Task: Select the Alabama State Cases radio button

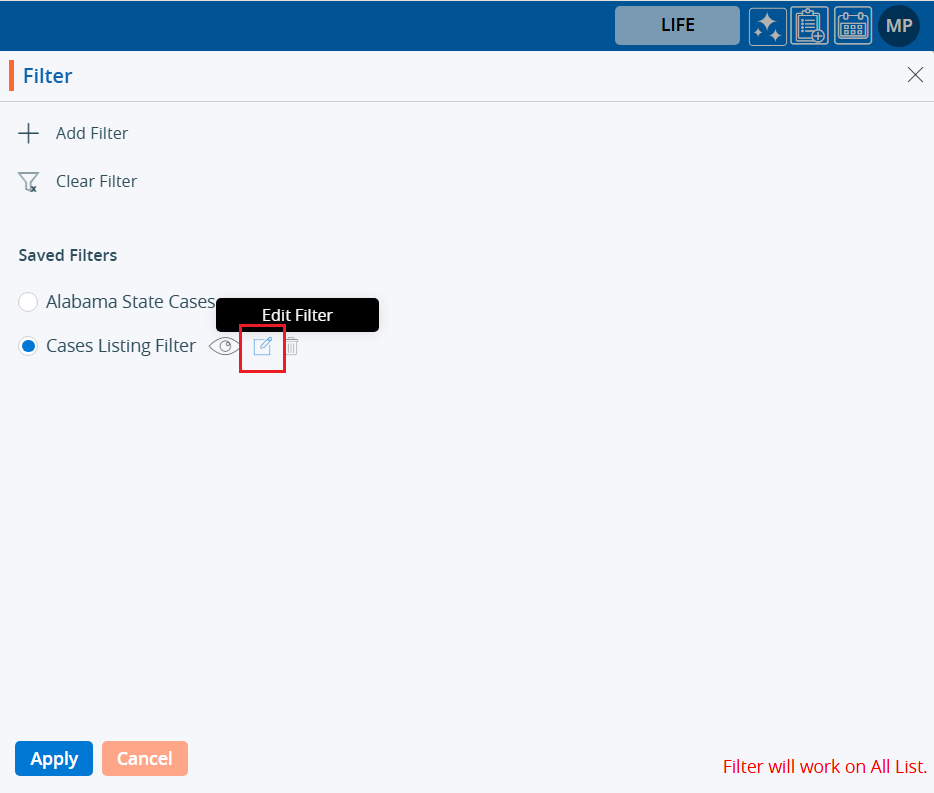Action: [28, 302]
